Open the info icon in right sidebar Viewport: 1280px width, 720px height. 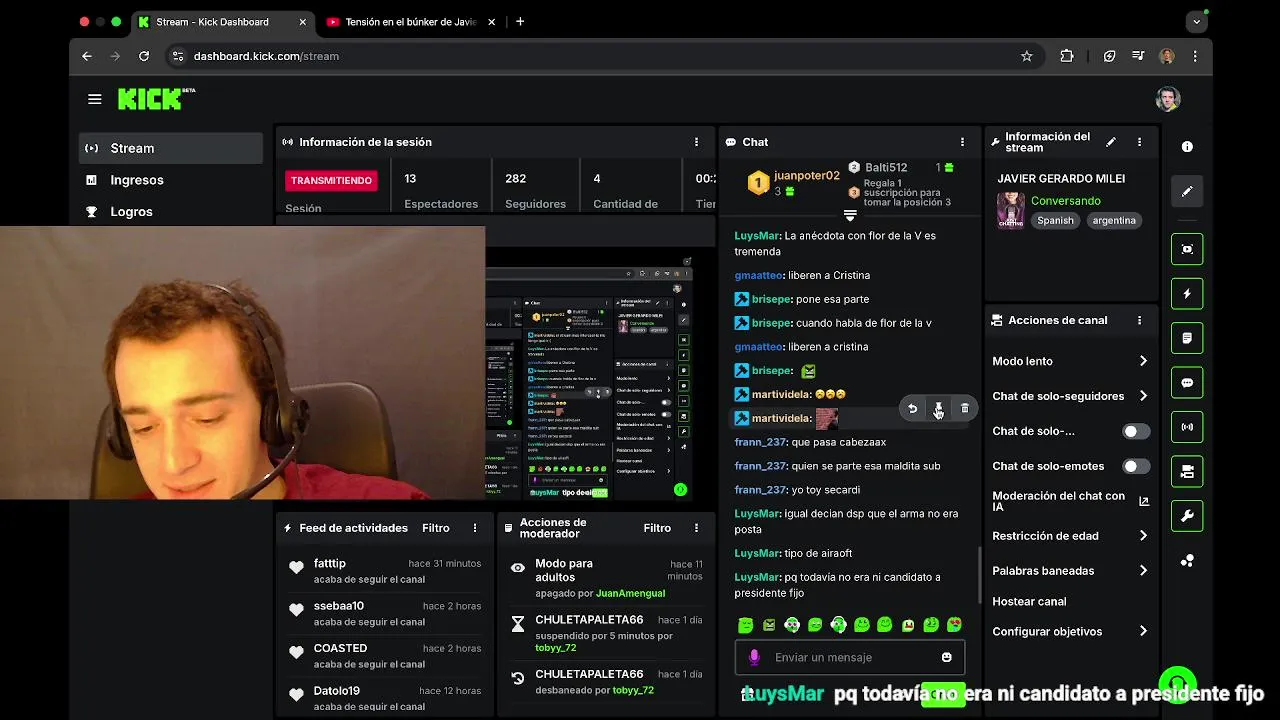(1187, 147)
